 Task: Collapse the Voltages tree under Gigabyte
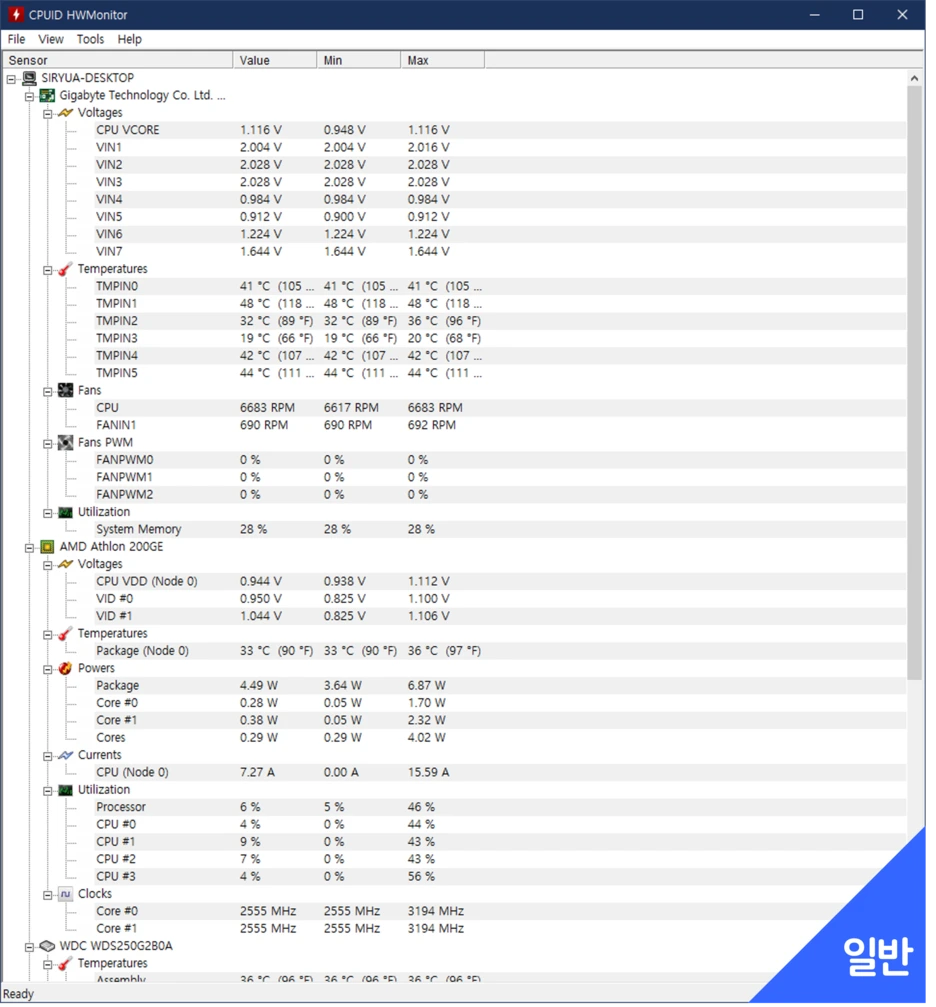pos(48,113)
